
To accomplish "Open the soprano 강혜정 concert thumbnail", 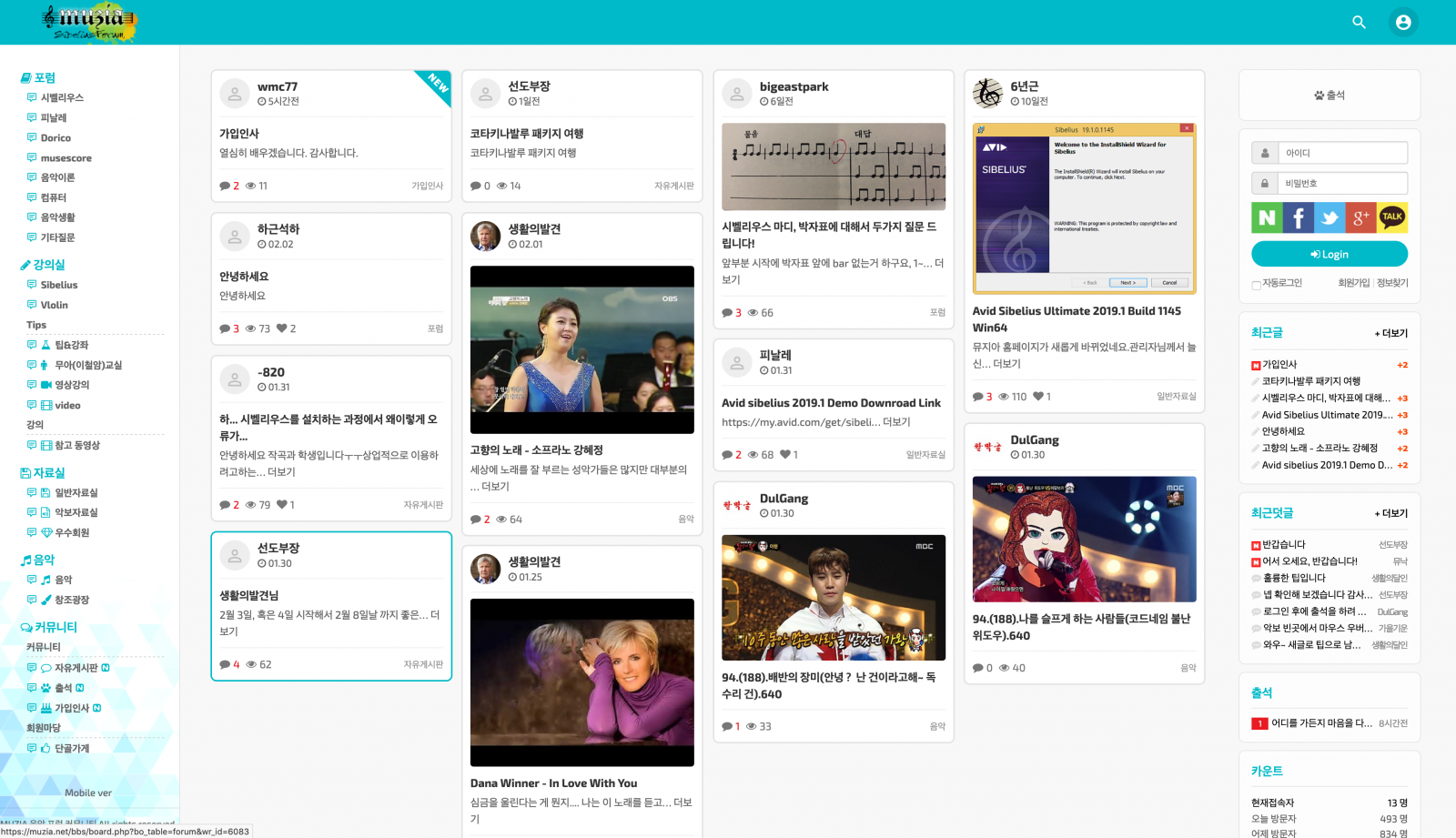I will pyautogui.click(x=581, y=349).
